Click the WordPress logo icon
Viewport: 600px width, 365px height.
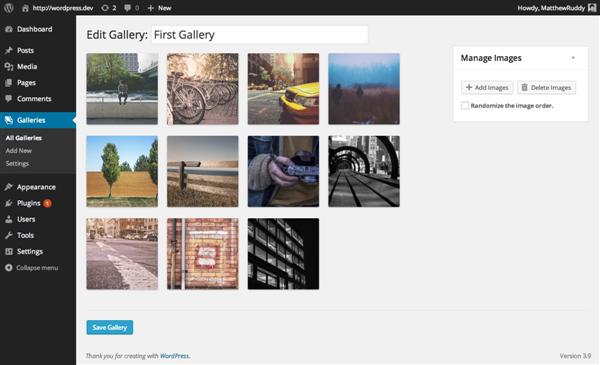(x=8, y=8)
